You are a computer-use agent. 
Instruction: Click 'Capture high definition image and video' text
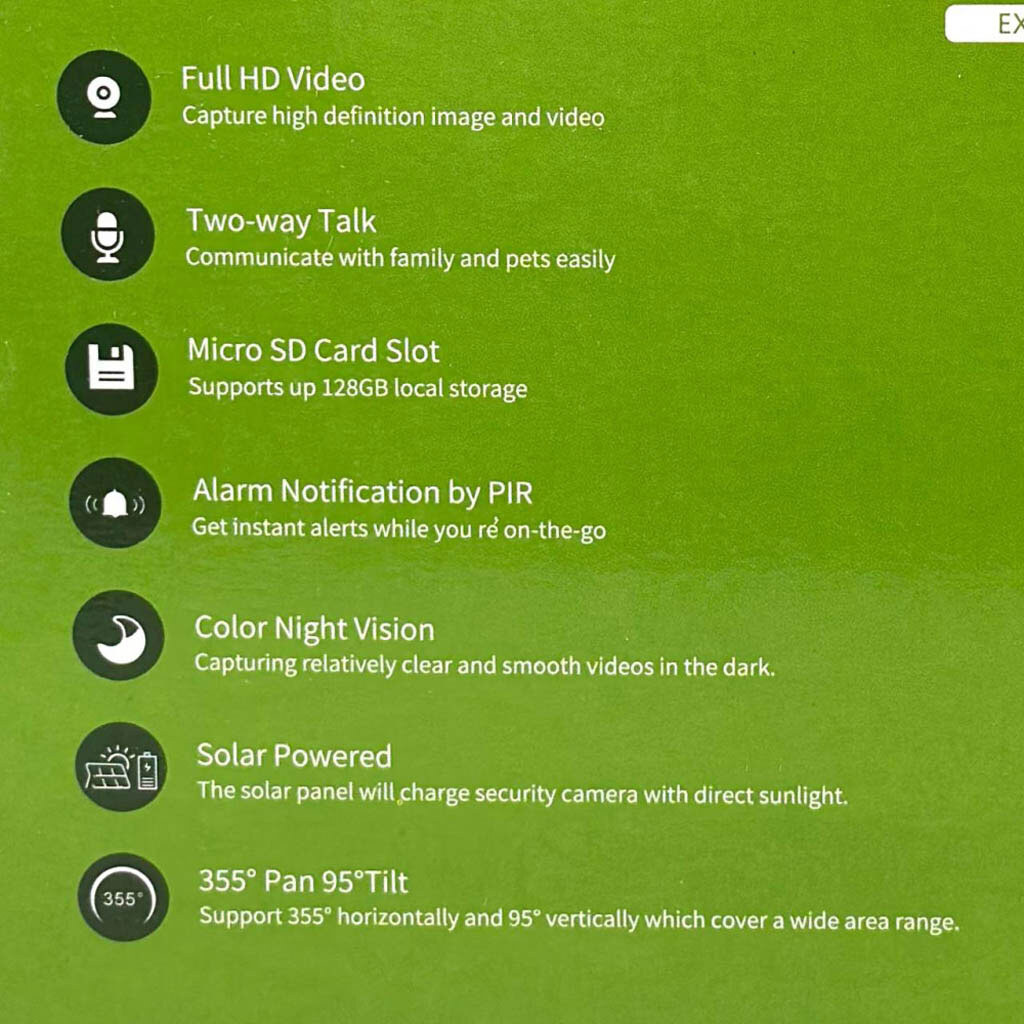(x=393, y=117)
